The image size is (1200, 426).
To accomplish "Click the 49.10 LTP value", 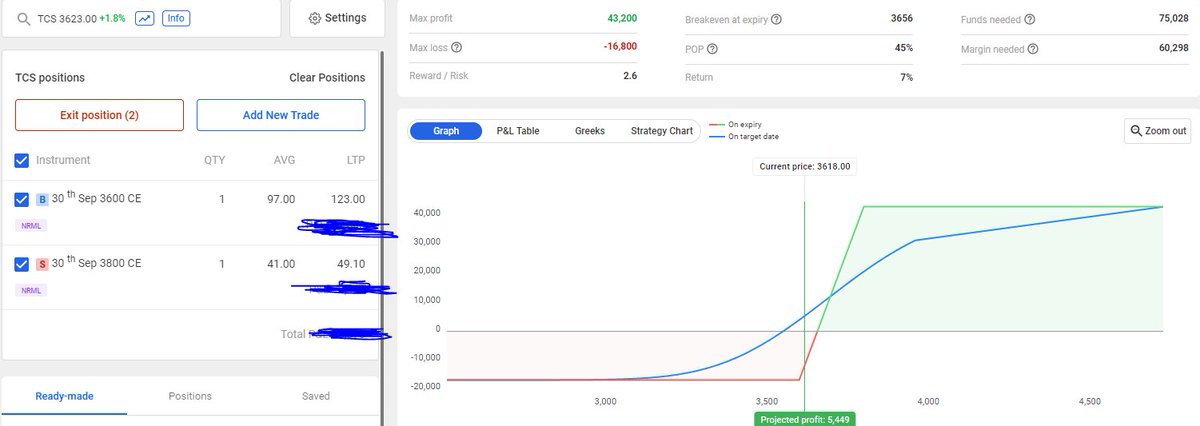I will tap(350, 264).
